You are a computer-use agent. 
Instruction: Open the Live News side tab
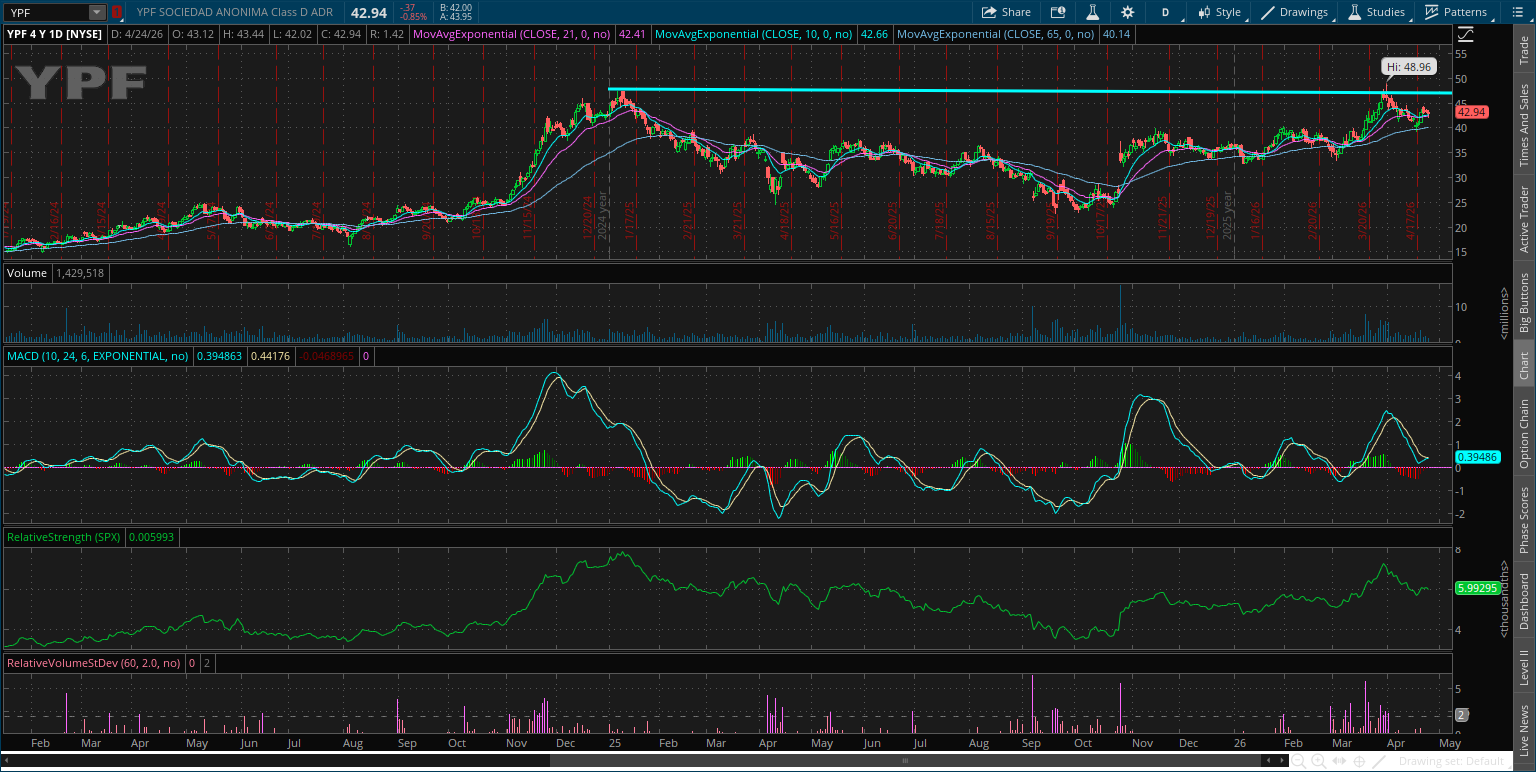pyautogui.click(x=1524, y=728)
